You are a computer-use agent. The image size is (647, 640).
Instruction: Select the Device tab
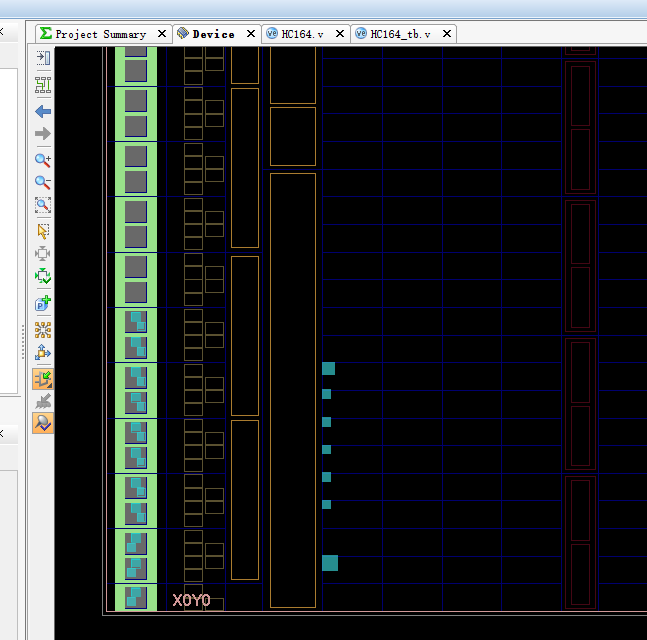click(x=213, y=34)
